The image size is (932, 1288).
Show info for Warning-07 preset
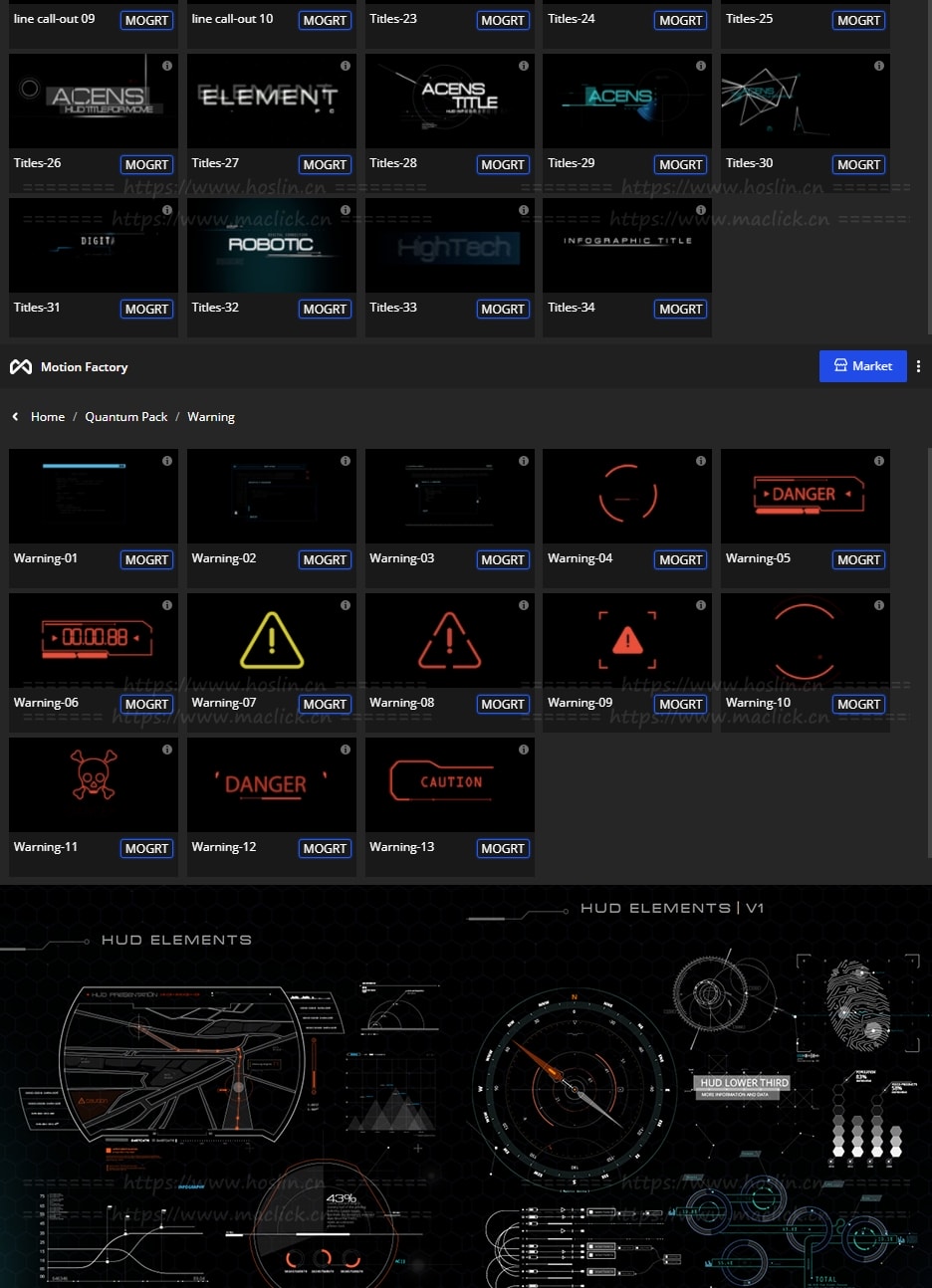[346, 605]
